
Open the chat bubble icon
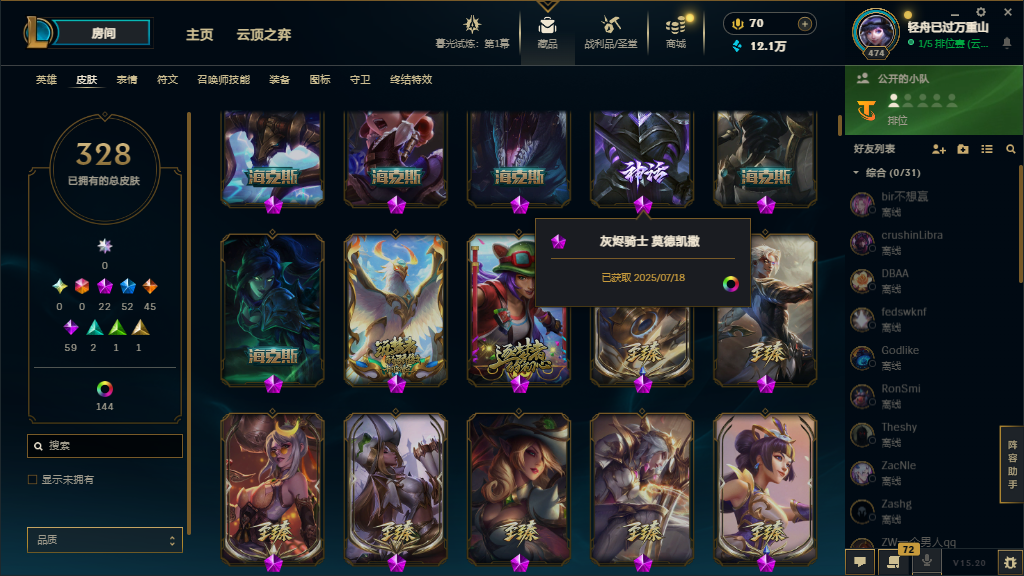[860, 562]
